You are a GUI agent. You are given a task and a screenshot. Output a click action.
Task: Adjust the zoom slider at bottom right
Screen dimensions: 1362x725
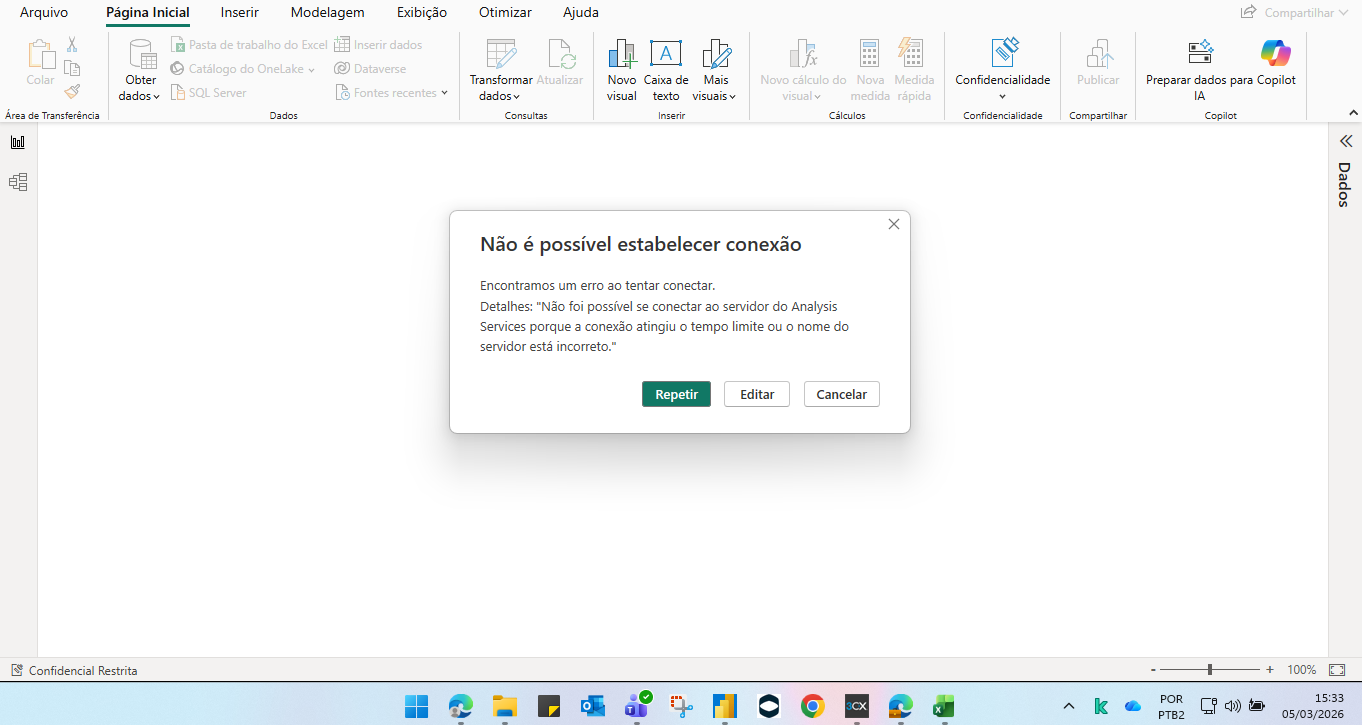point(1210,670)
